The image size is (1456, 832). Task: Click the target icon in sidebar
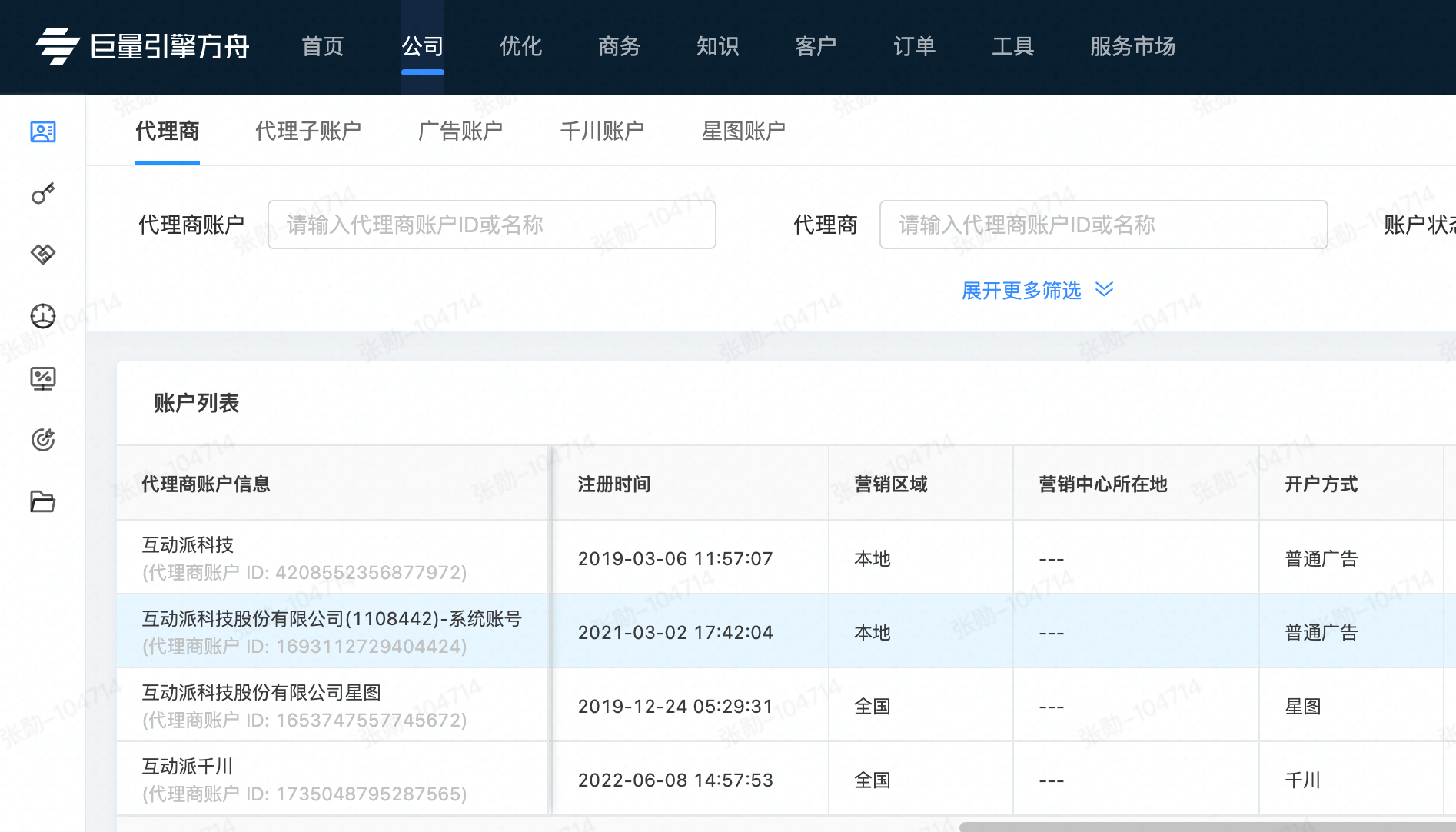(43, 440)
